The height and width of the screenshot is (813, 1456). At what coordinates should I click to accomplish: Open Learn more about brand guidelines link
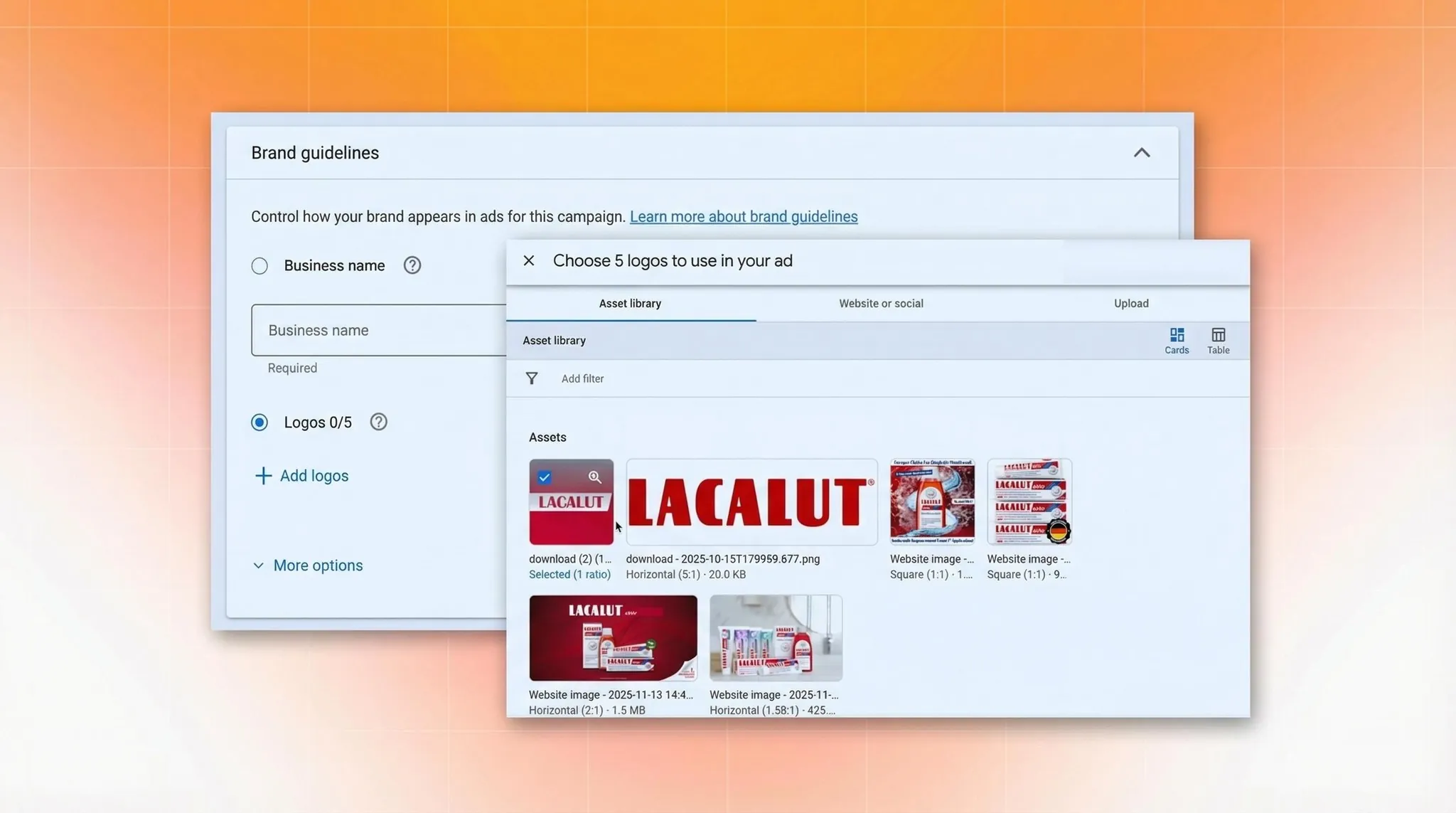tap(744, 216)
